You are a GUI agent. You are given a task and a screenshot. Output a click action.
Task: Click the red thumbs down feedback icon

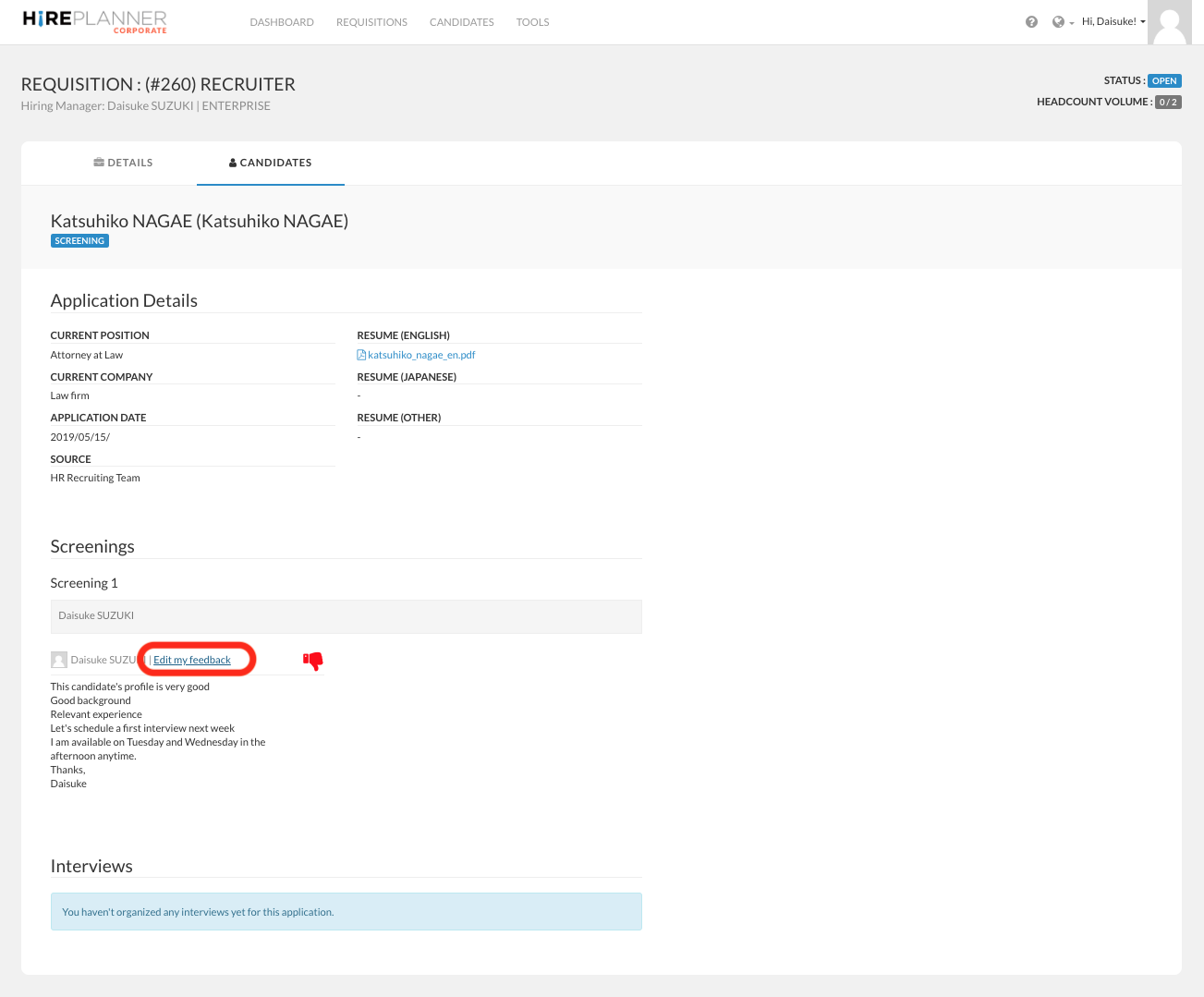[313, 661]
